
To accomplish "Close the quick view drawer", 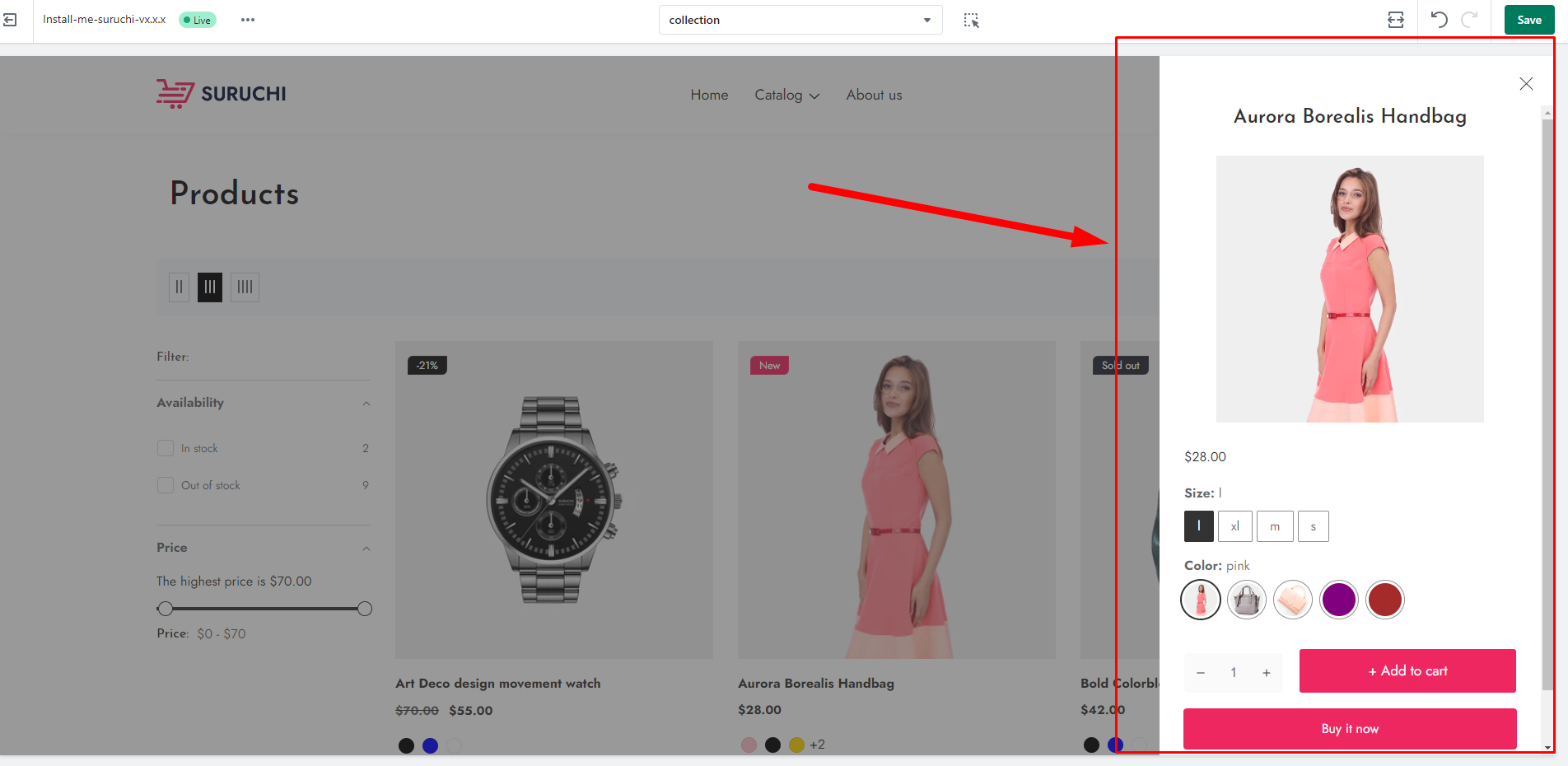I will click(1526, 83).
